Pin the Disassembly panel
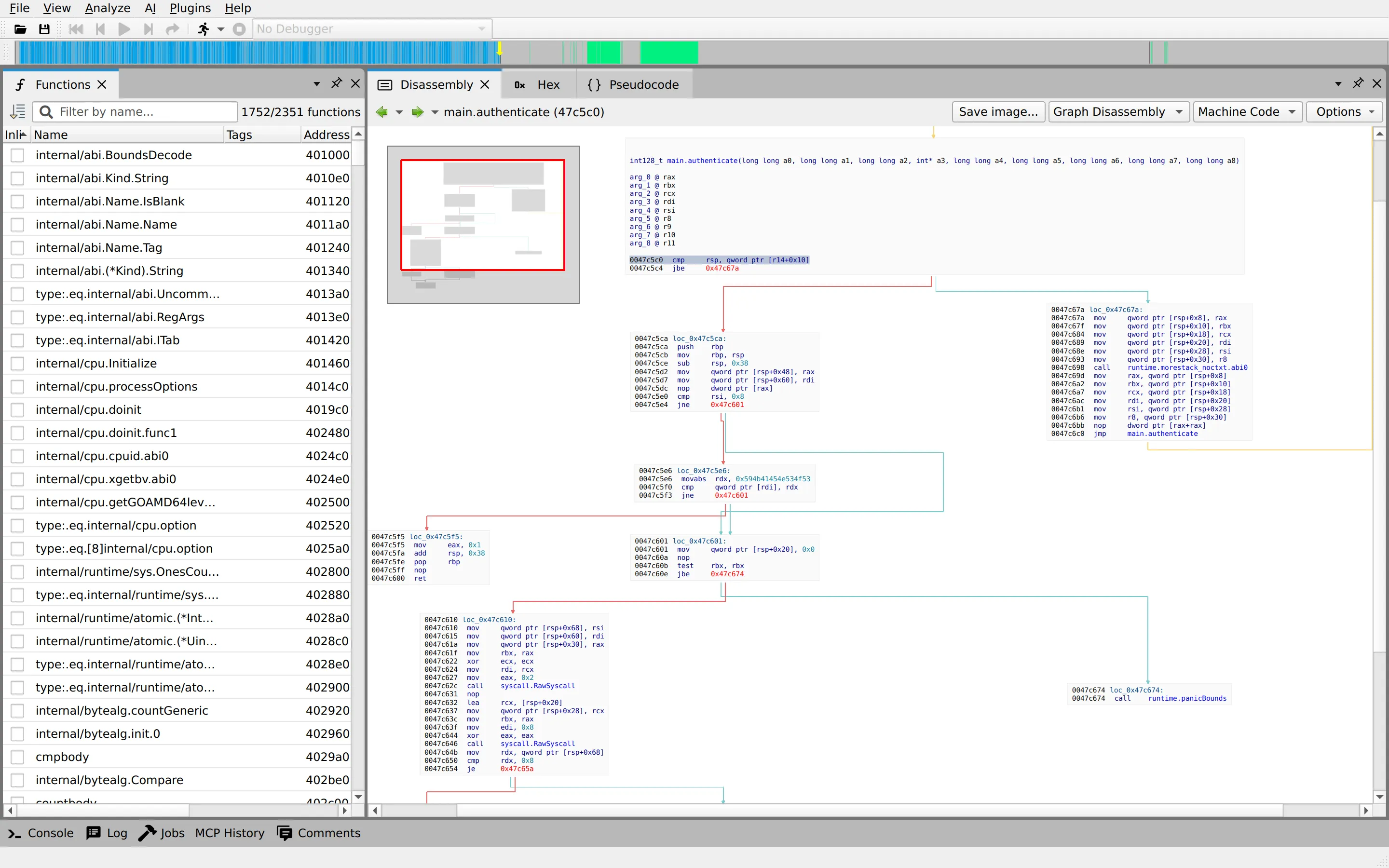 (x=1358, y=84)
